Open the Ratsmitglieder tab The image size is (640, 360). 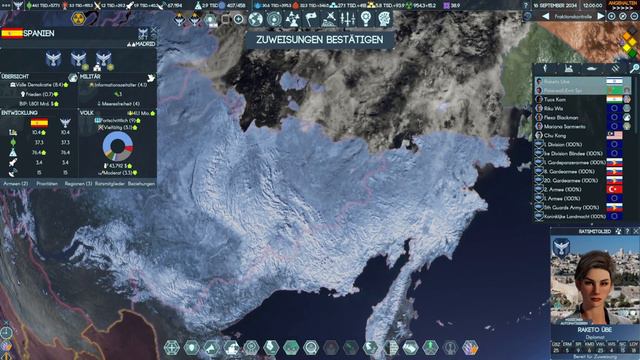click(109, 184)
